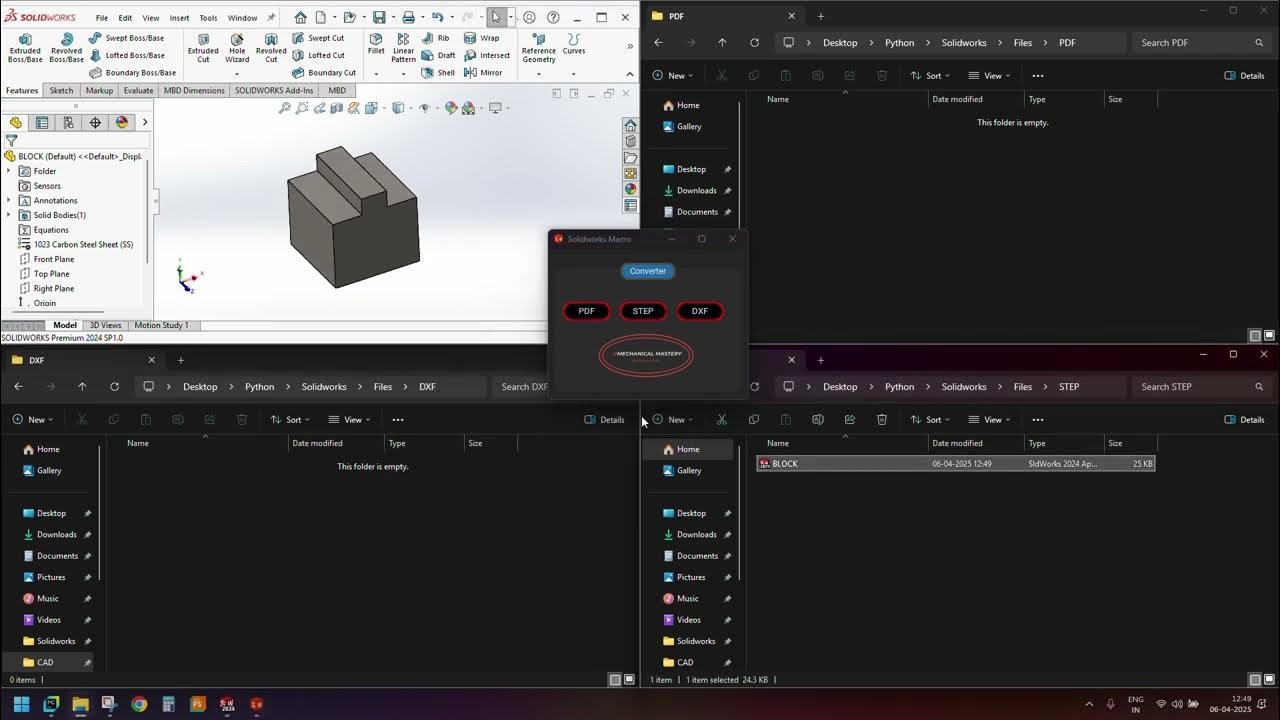Click the Draft tool

(x=438, y=55)
